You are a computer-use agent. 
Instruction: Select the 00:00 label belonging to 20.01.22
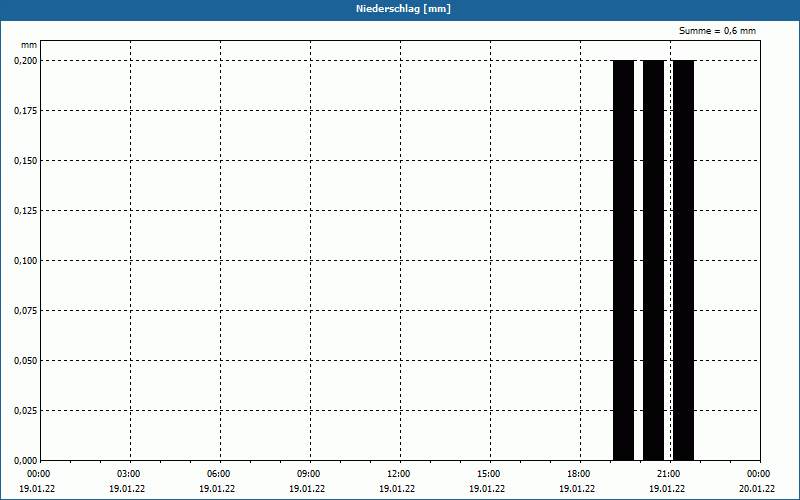point(759,474)
